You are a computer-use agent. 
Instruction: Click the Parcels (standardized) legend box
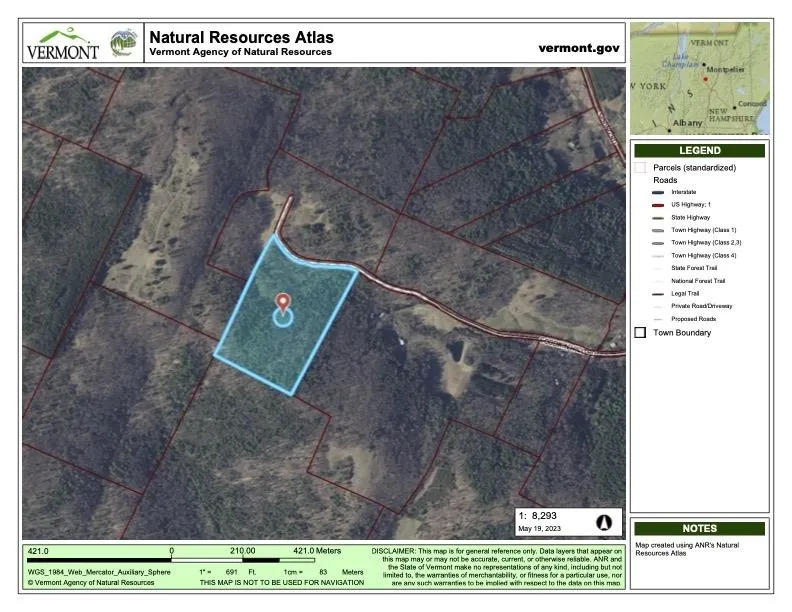[x=640, y=168]
